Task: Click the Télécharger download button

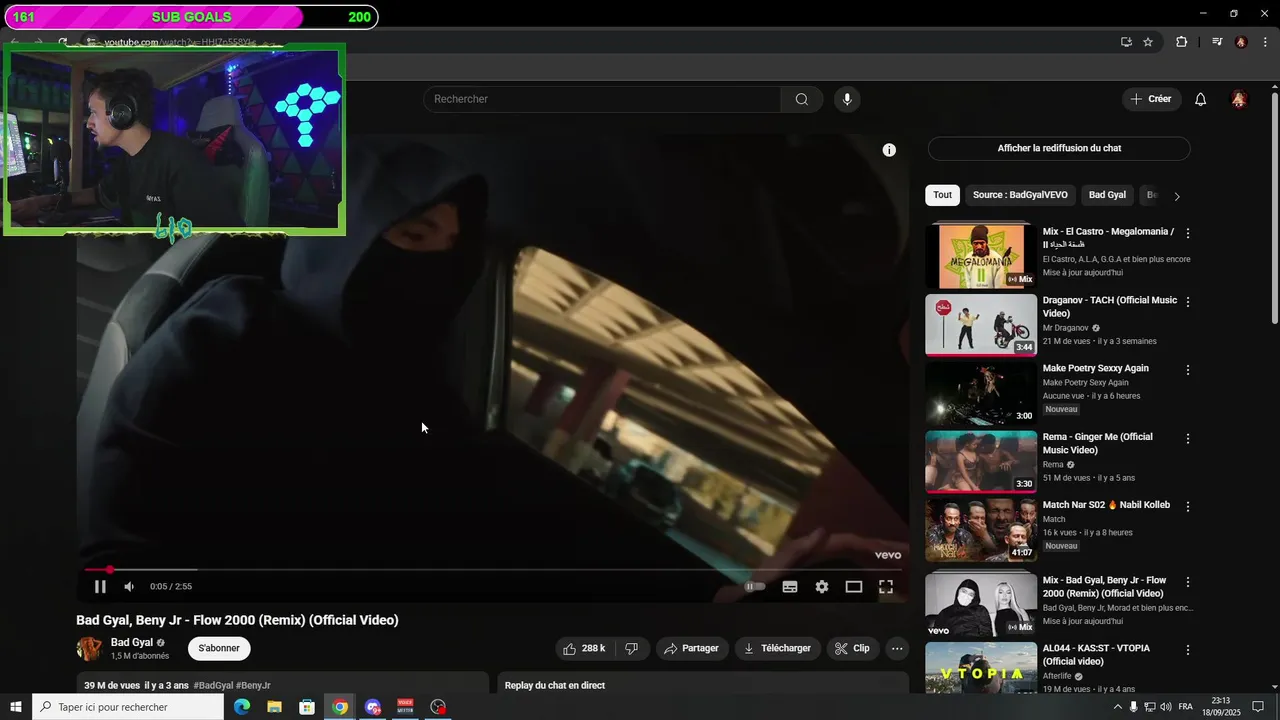Action: (x=778, y=648)
